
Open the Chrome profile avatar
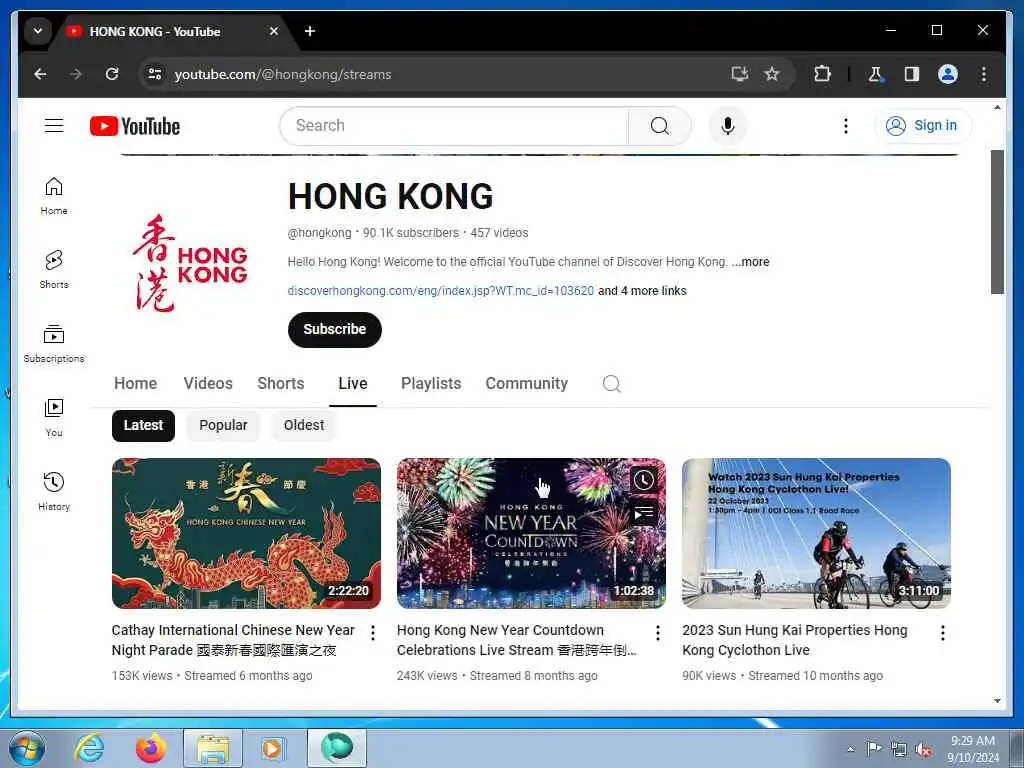tap(948, 74)
